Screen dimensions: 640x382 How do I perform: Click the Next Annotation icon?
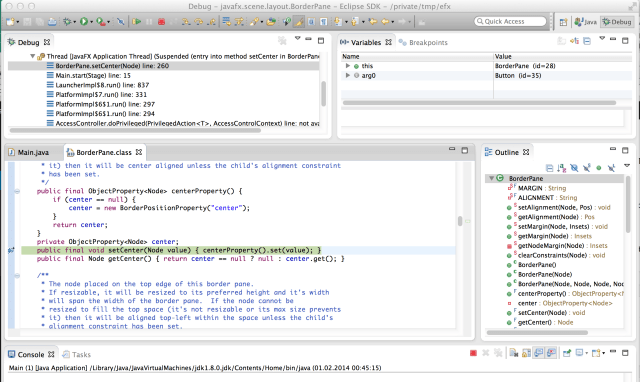[338, 22]
